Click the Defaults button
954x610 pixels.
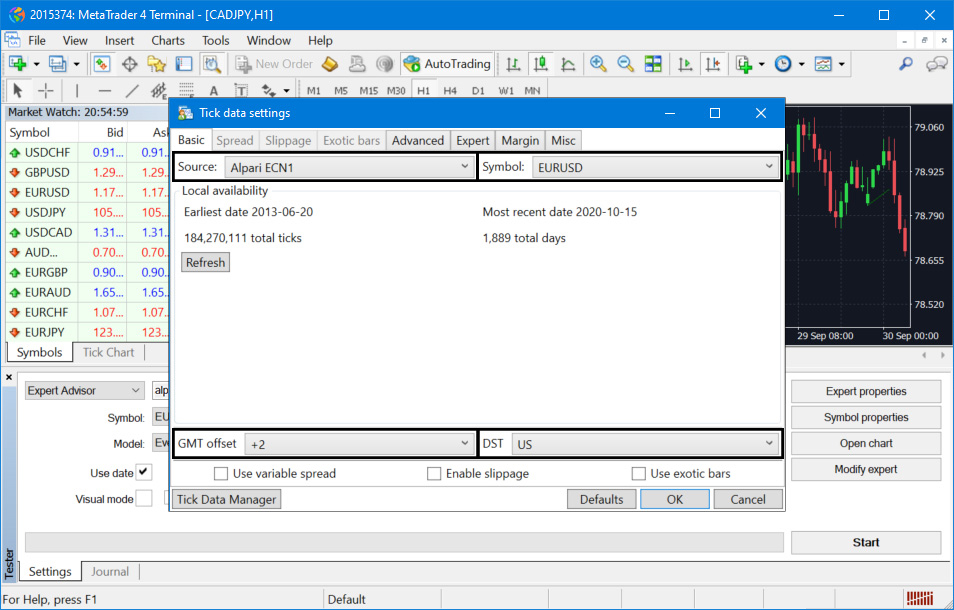coord(601,499)
